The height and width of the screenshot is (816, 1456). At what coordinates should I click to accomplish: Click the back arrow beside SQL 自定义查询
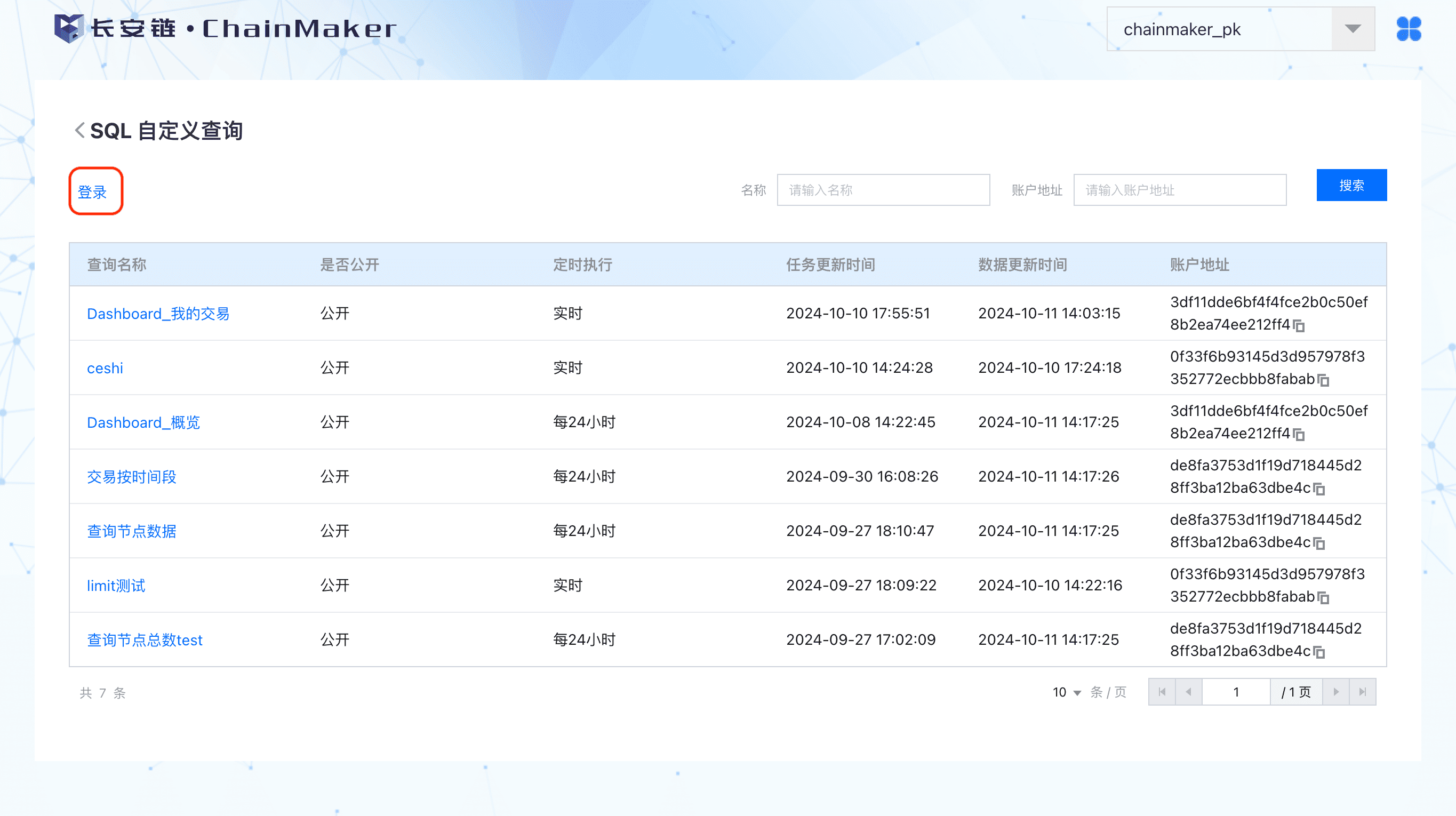(79, 131)
